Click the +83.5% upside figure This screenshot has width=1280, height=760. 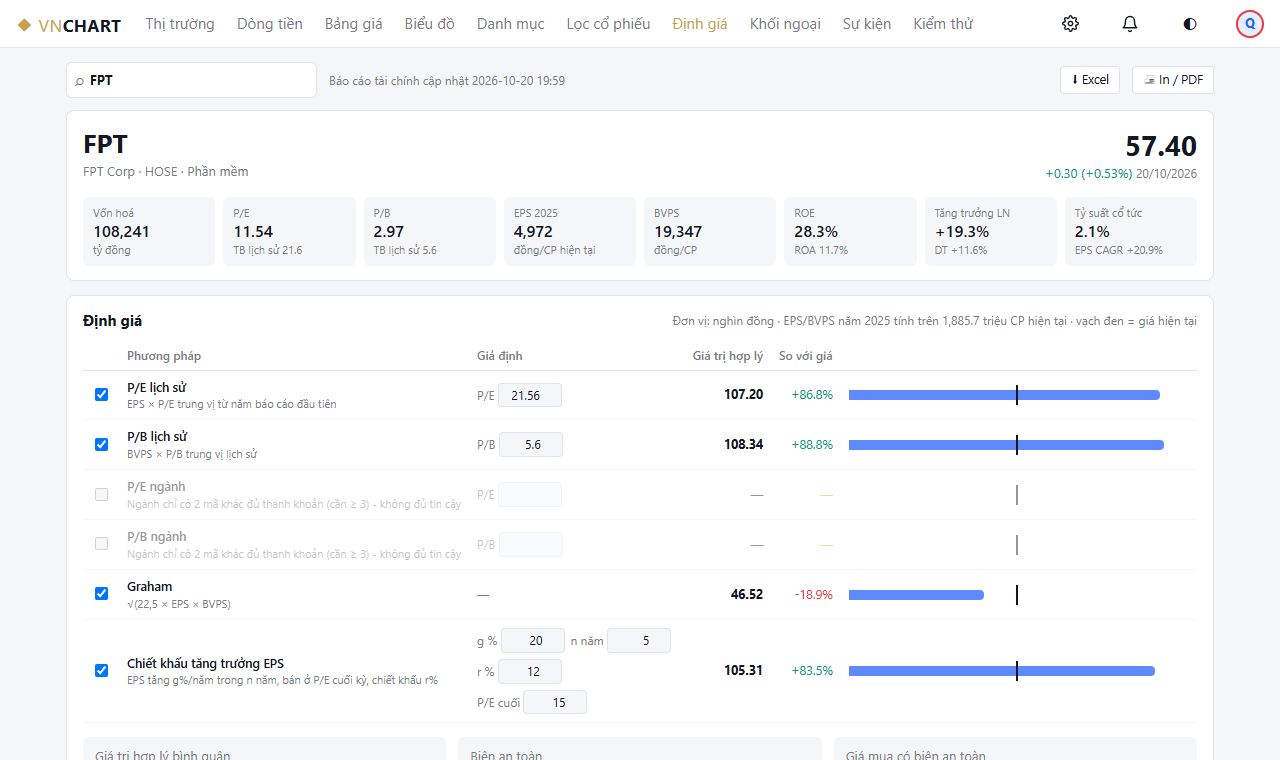tap(812, 671)
